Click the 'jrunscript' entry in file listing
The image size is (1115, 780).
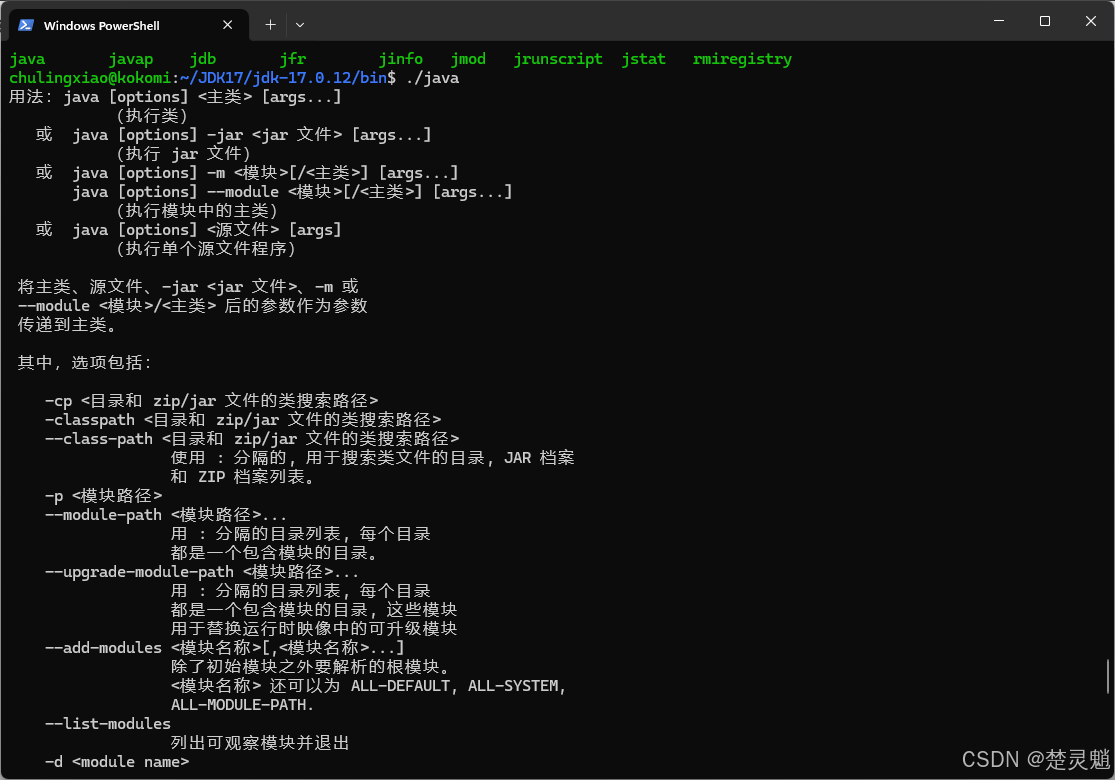(558, 59)
